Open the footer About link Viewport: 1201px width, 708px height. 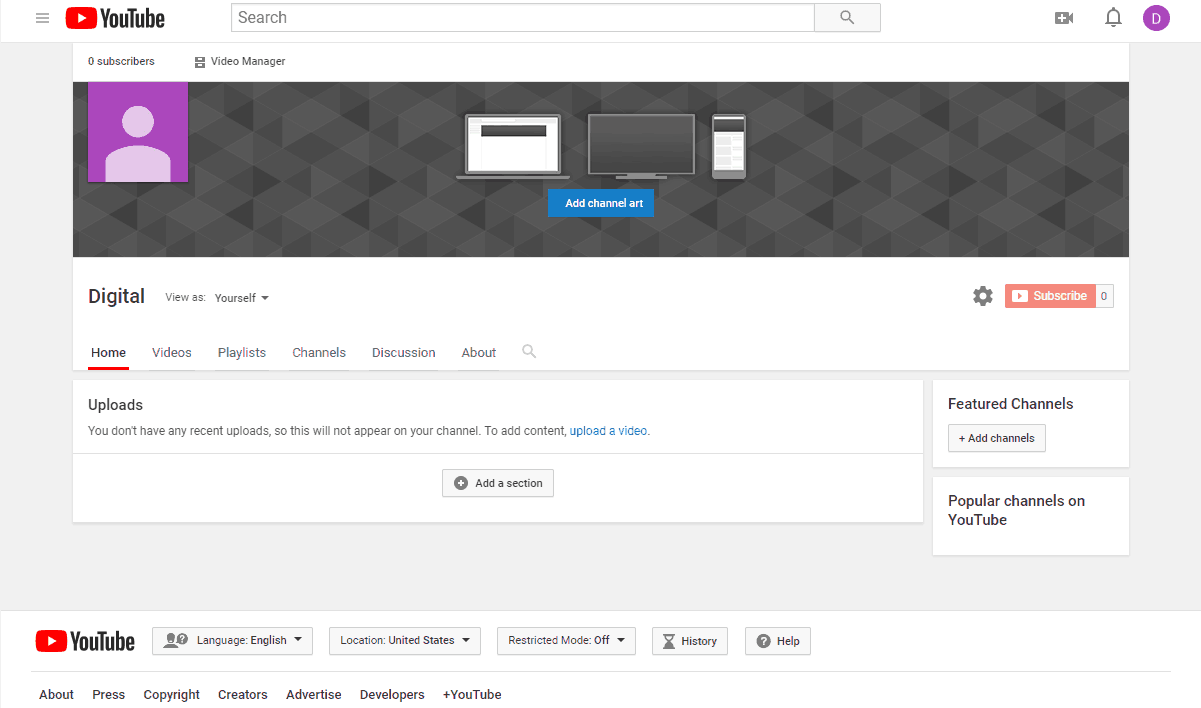tap(56, 694)
